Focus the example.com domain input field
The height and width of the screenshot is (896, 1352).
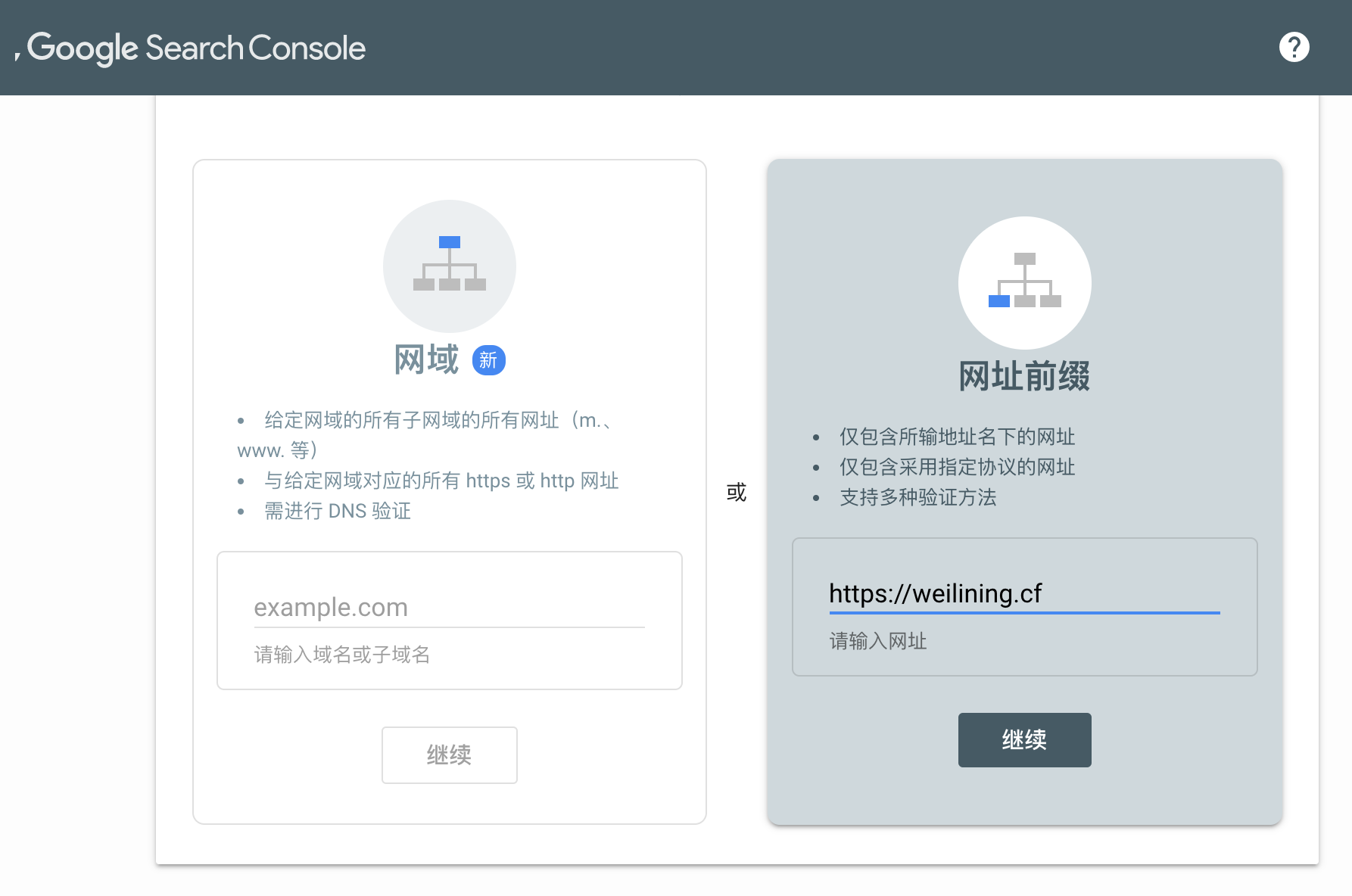click(x=449, y=608)
